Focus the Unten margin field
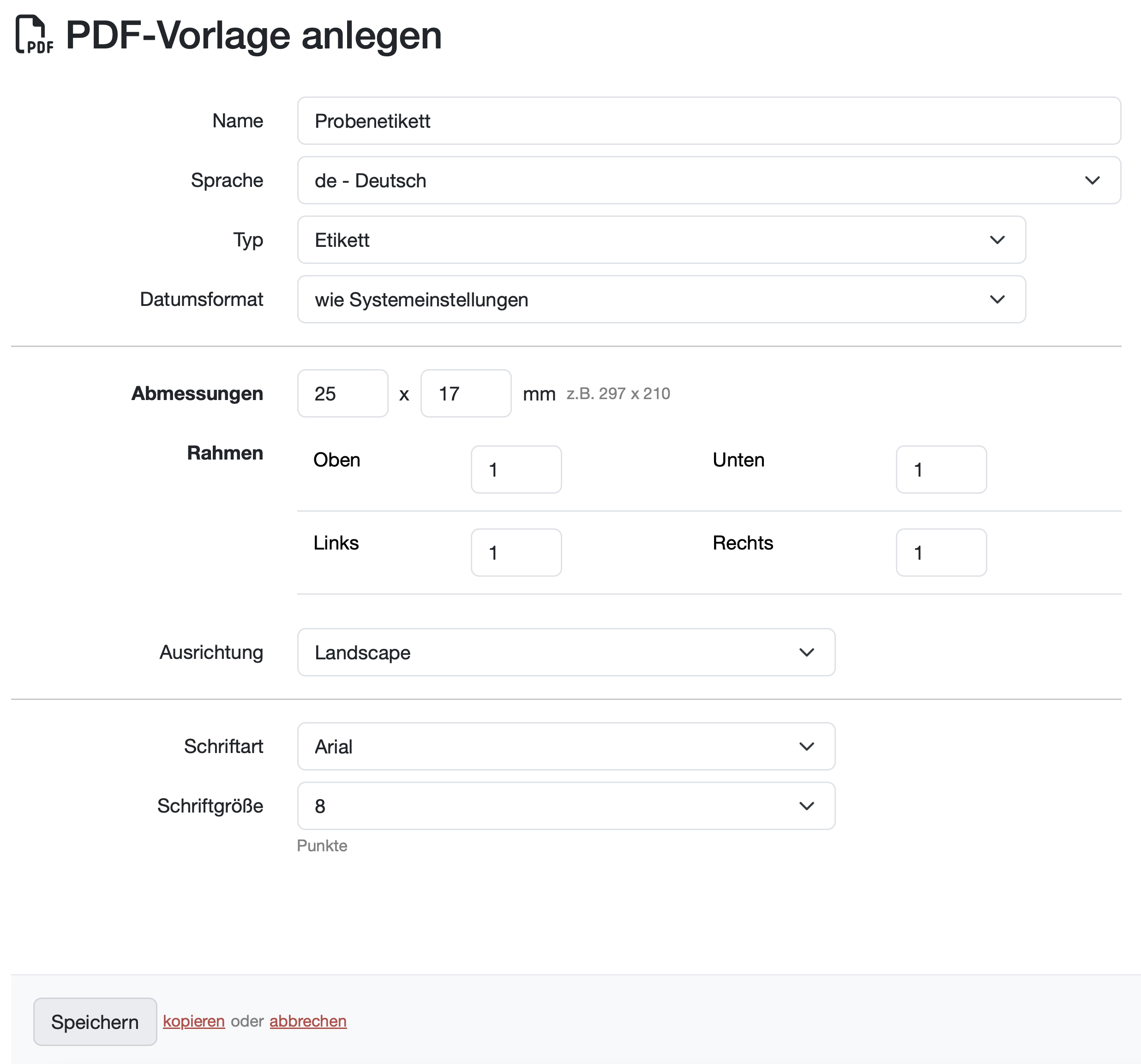This screenshot has width=1141, height=1064. [941, 470]
